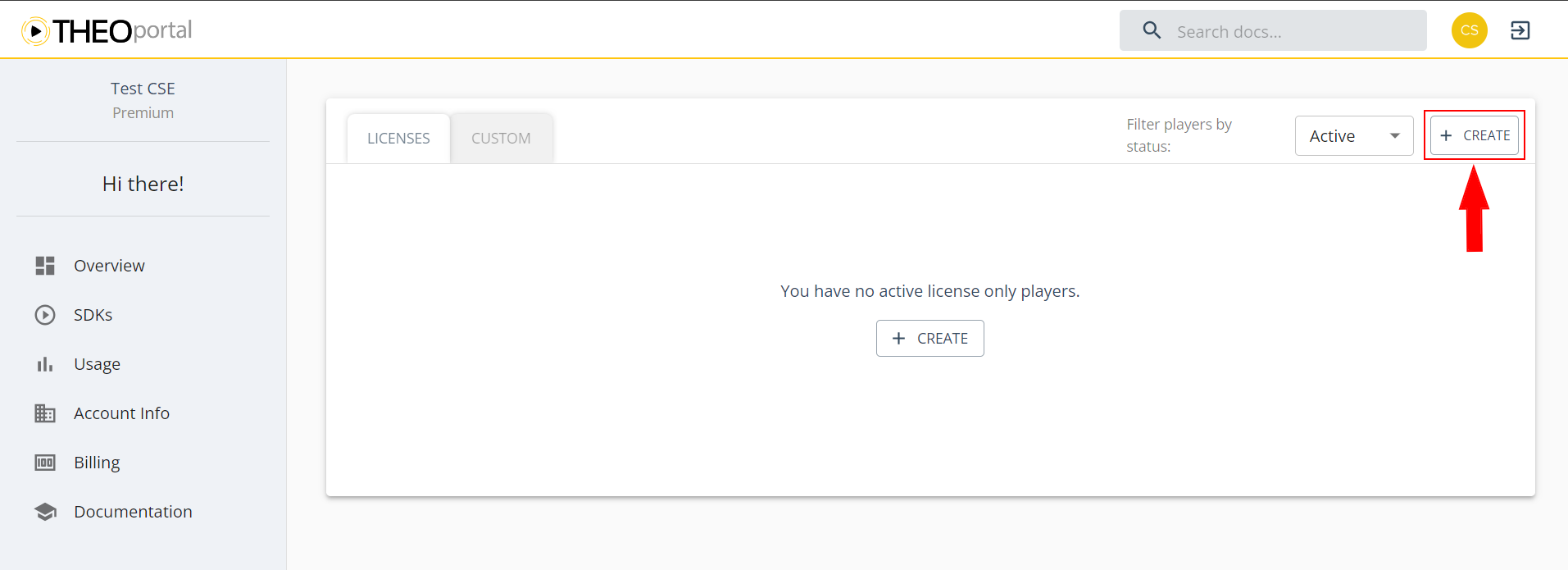Click the THEOportal play logo
Image resolution: width=1568 pixels, height=570 pixels.
click(34, 30)
